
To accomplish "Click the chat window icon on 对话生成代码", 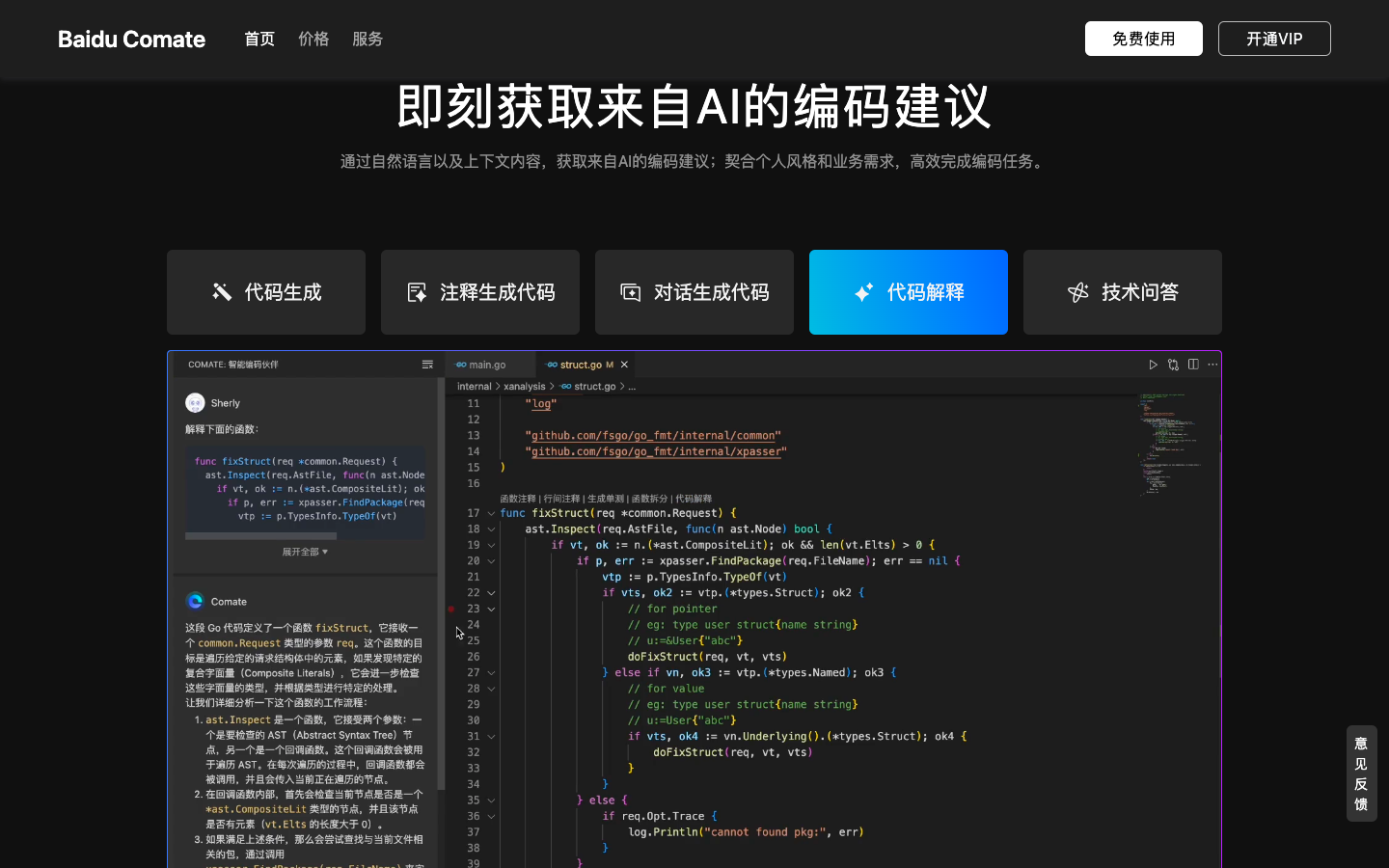I will tap(631, 292).
